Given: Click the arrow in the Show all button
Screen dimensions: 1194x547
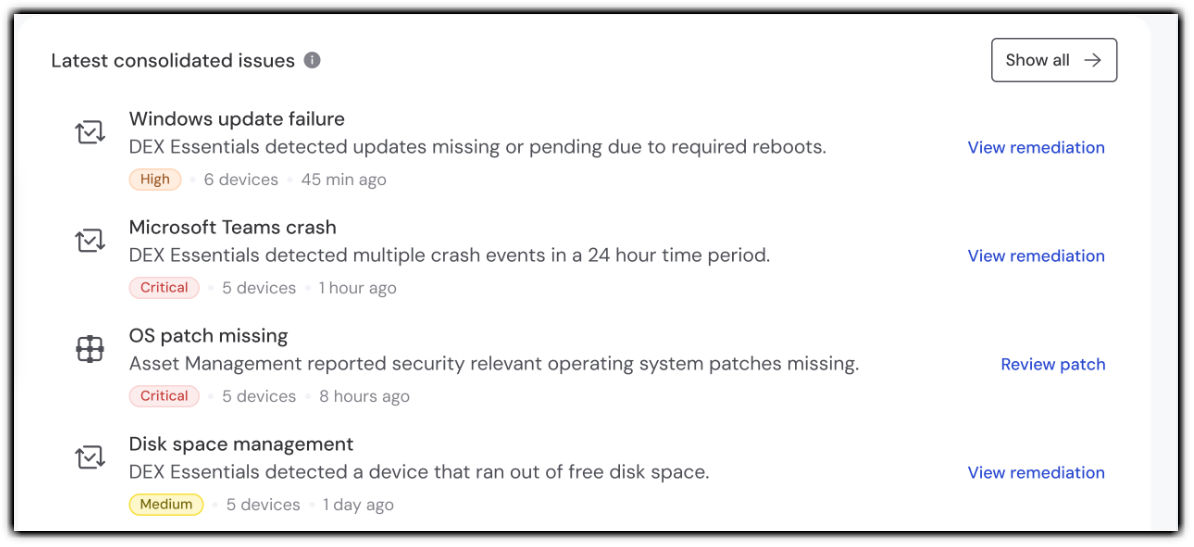Looking at the screenshot, I should tap(1093, 60).
